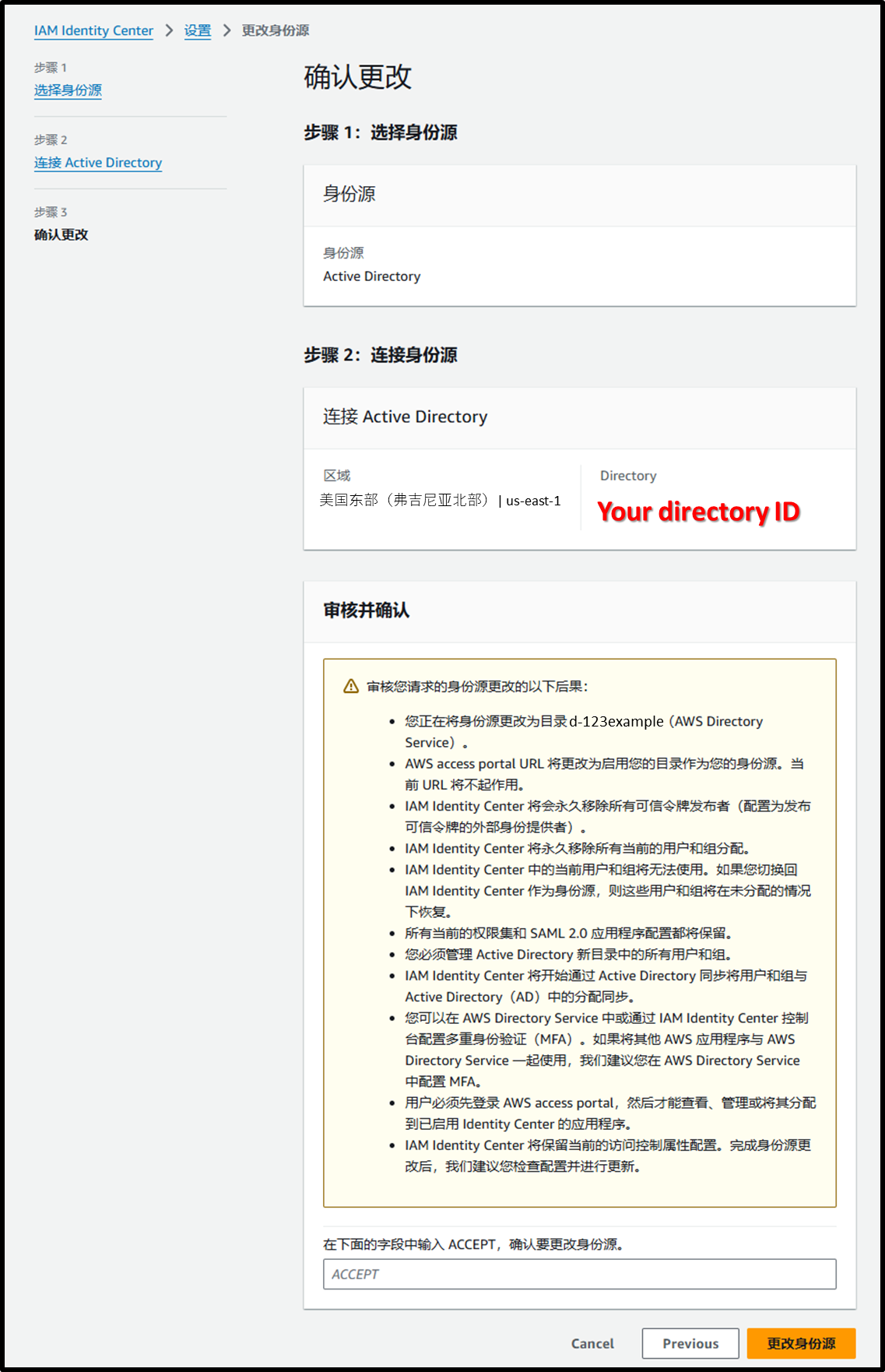Click heading 步骤 1: 选择身份源
The height and width of the screenshot is (1372, 885).
point(381,132)
